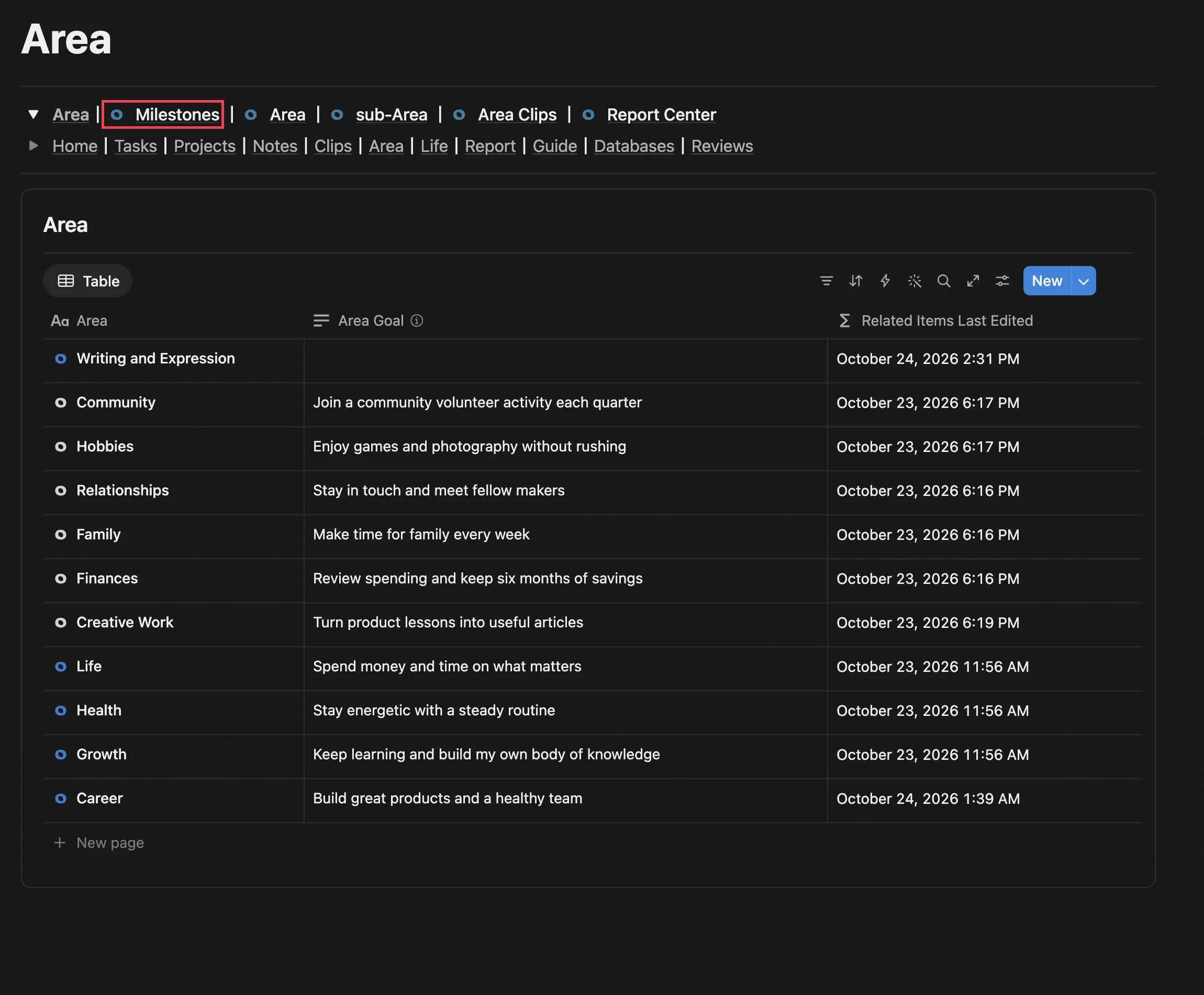Open the Growth row
Viewport: 1204px width, 995px height.
pyautogui.click(x=102, y=754)
